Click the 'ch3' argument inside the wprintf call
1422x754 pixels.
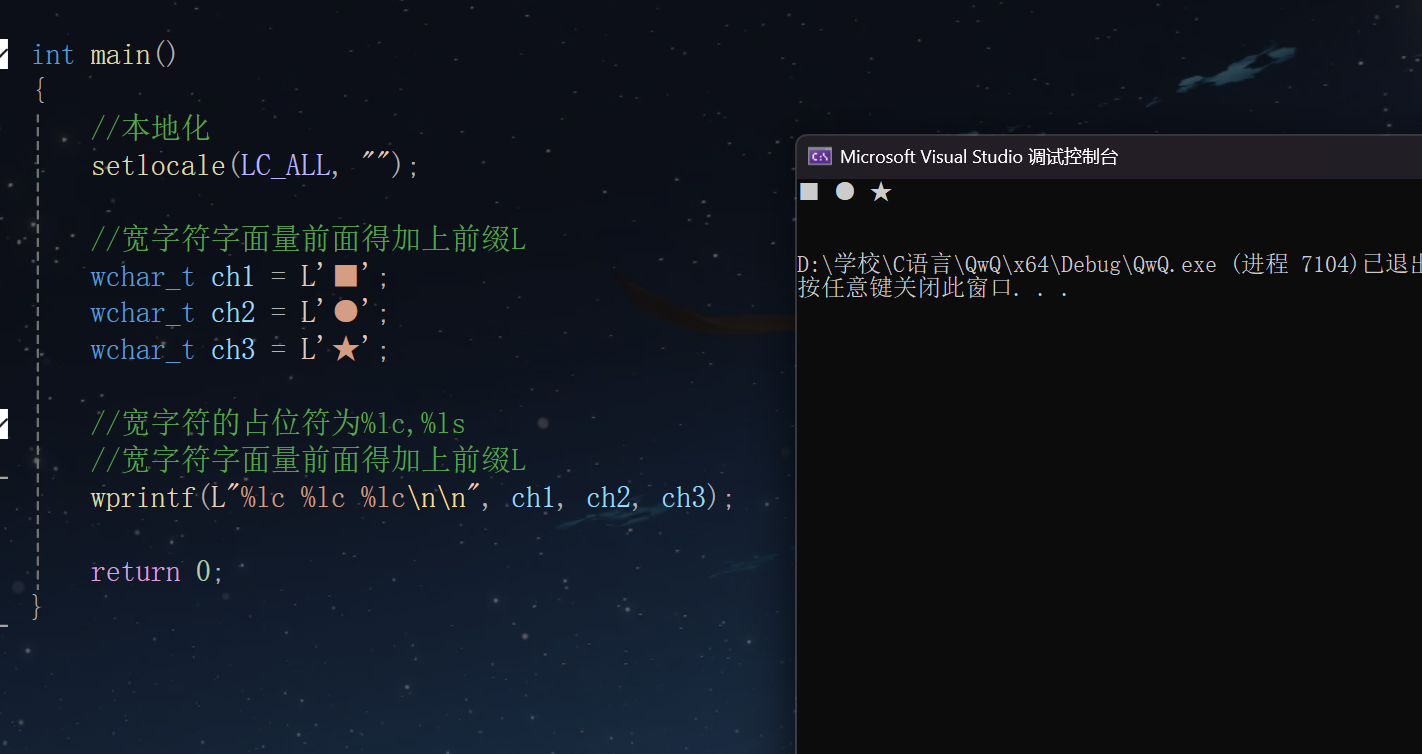[683, 498]
